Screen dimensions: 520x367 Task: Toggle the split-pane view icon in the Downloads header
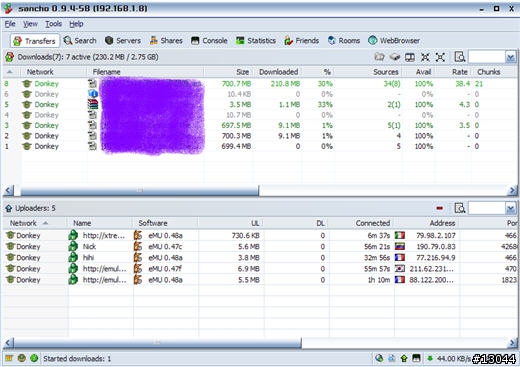tap(410, 57)
